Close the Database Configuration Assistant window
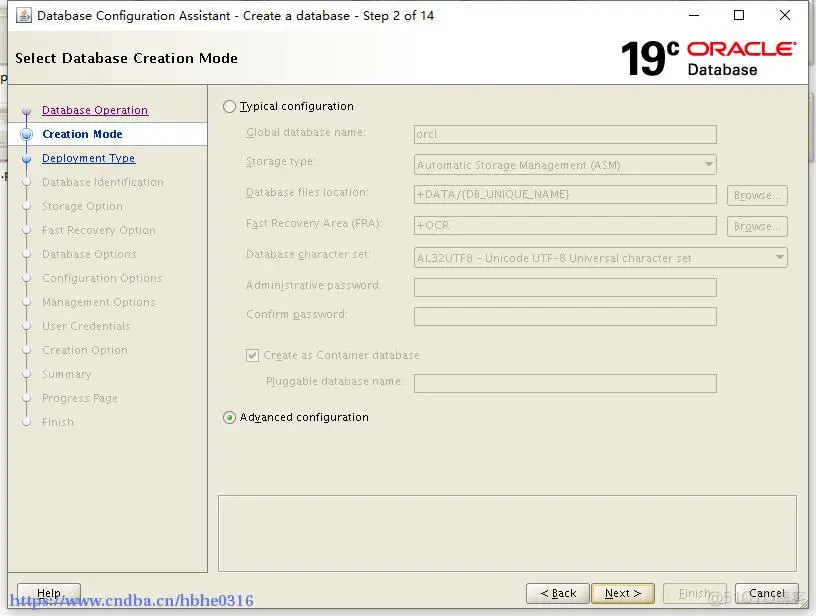The height and width of the screenshot is (616, 816). pos(785,16)
